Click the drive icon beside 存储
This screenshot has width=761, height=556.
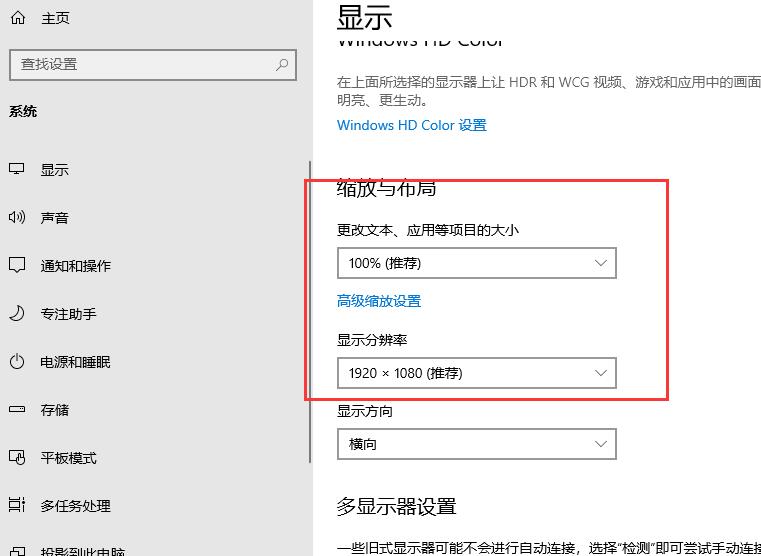pyautogui.click(x=17, y=409)
